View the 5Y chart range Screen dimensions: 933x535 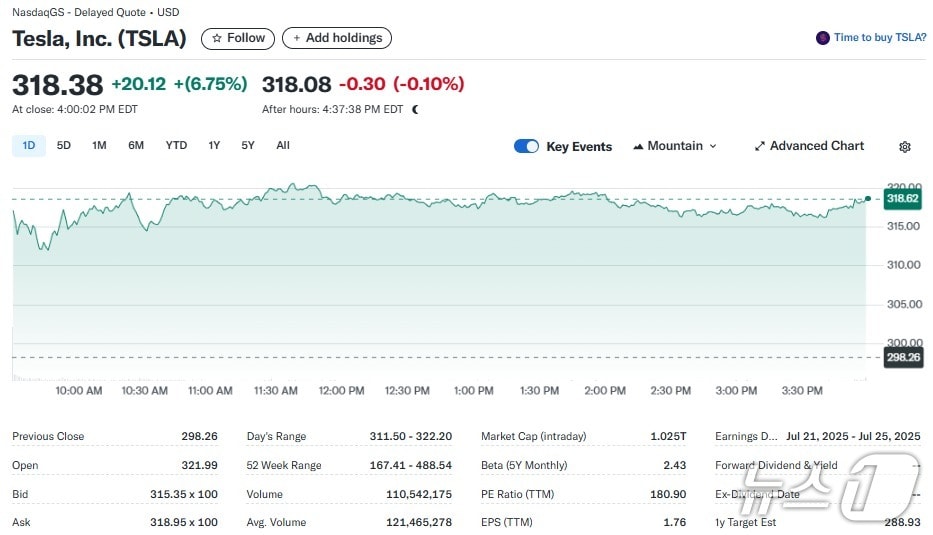click(248, 146)
